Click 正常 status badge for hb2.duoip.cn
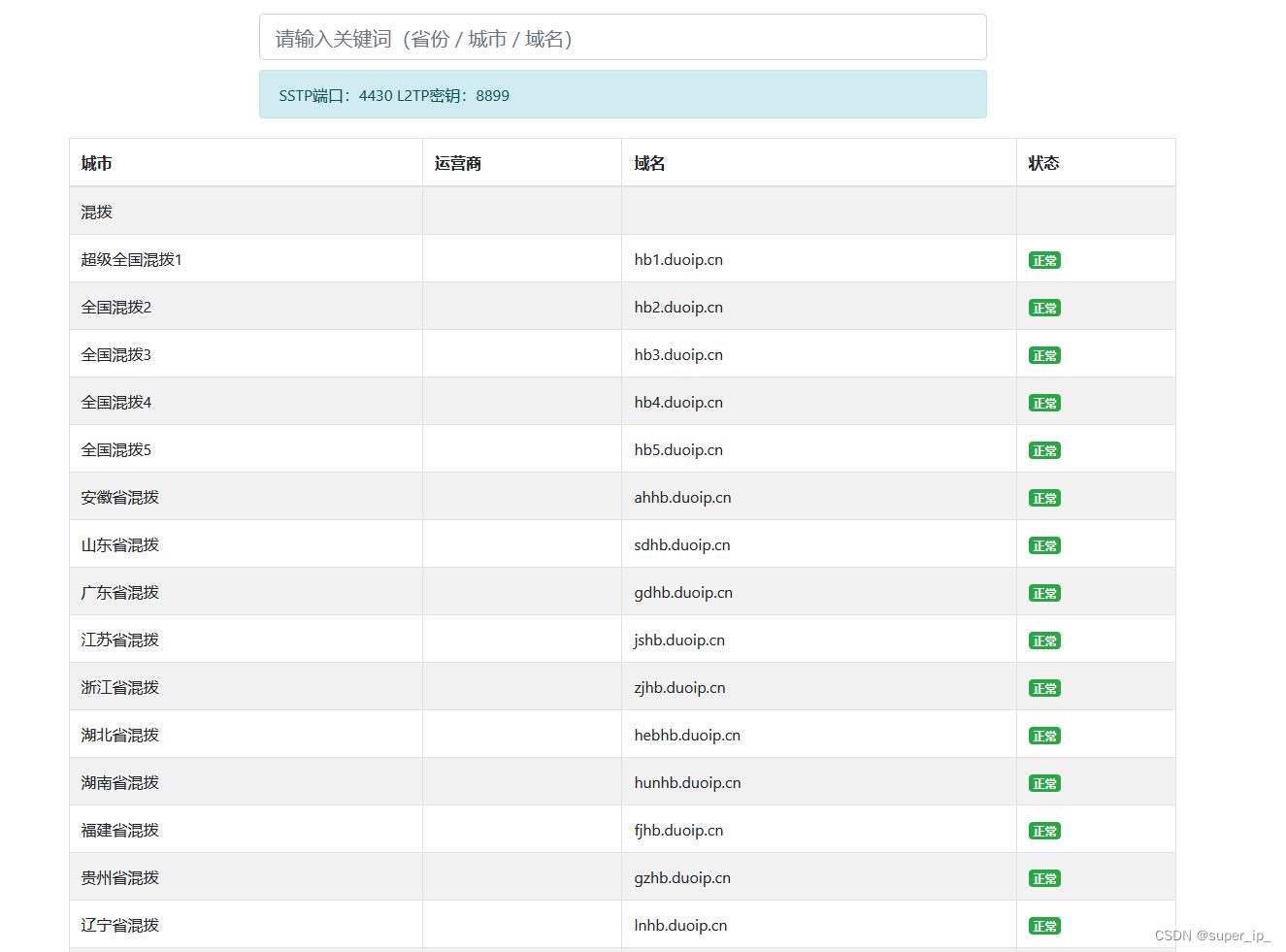Image resolution: width=1286 pixels, height=952 pixels. pyautogui.click(x=1044, y=308)
